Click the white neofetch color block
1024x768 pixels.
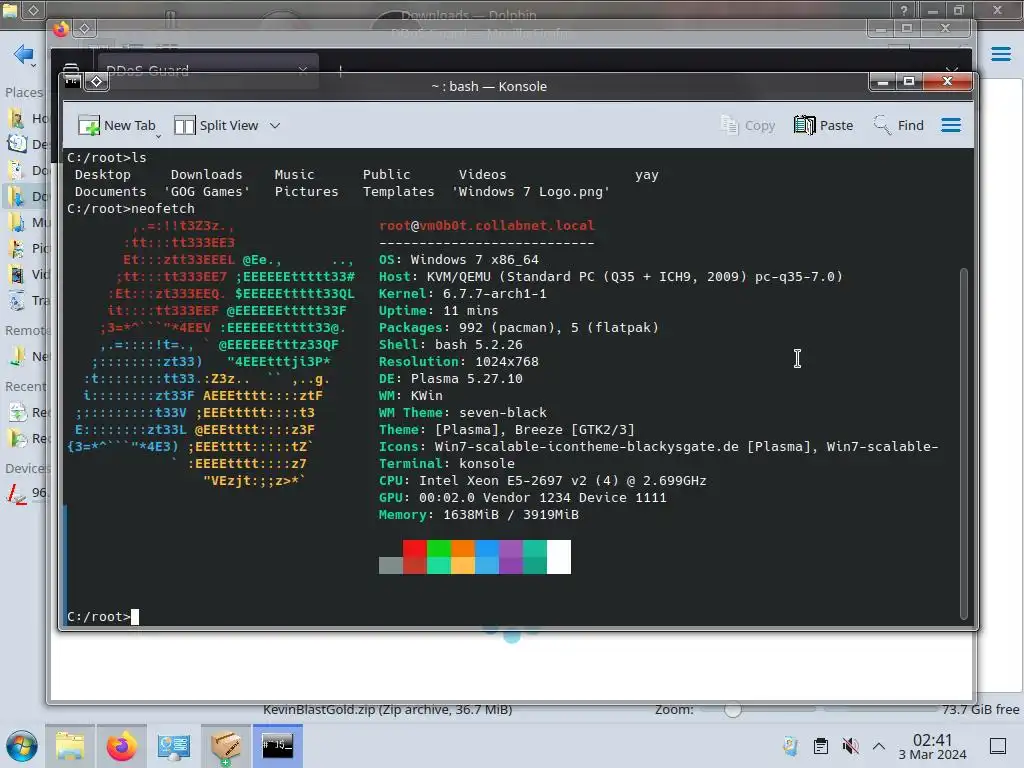(559, 557)
